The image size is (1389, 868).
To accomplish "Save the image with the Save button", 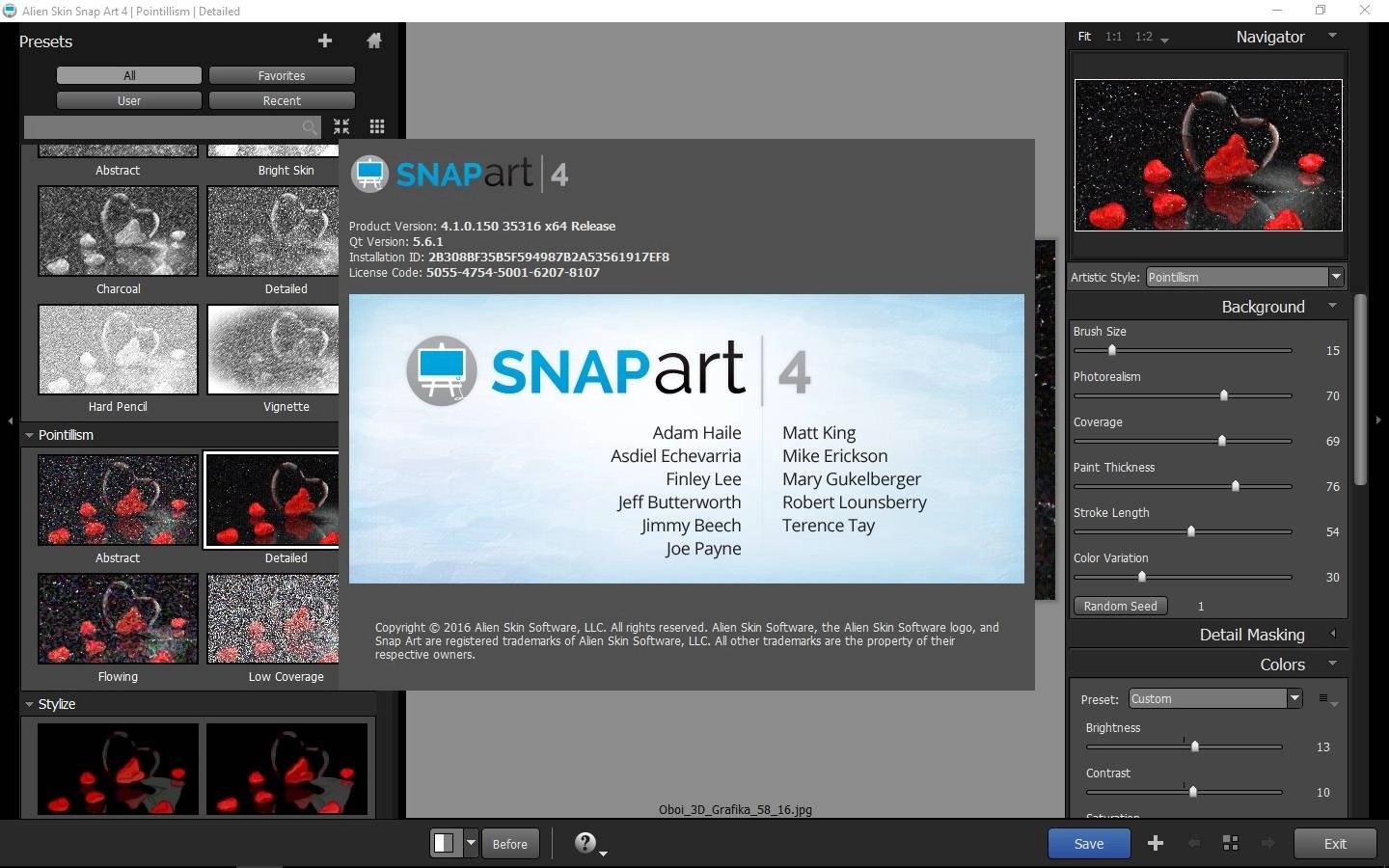I will click(1089, 844).
